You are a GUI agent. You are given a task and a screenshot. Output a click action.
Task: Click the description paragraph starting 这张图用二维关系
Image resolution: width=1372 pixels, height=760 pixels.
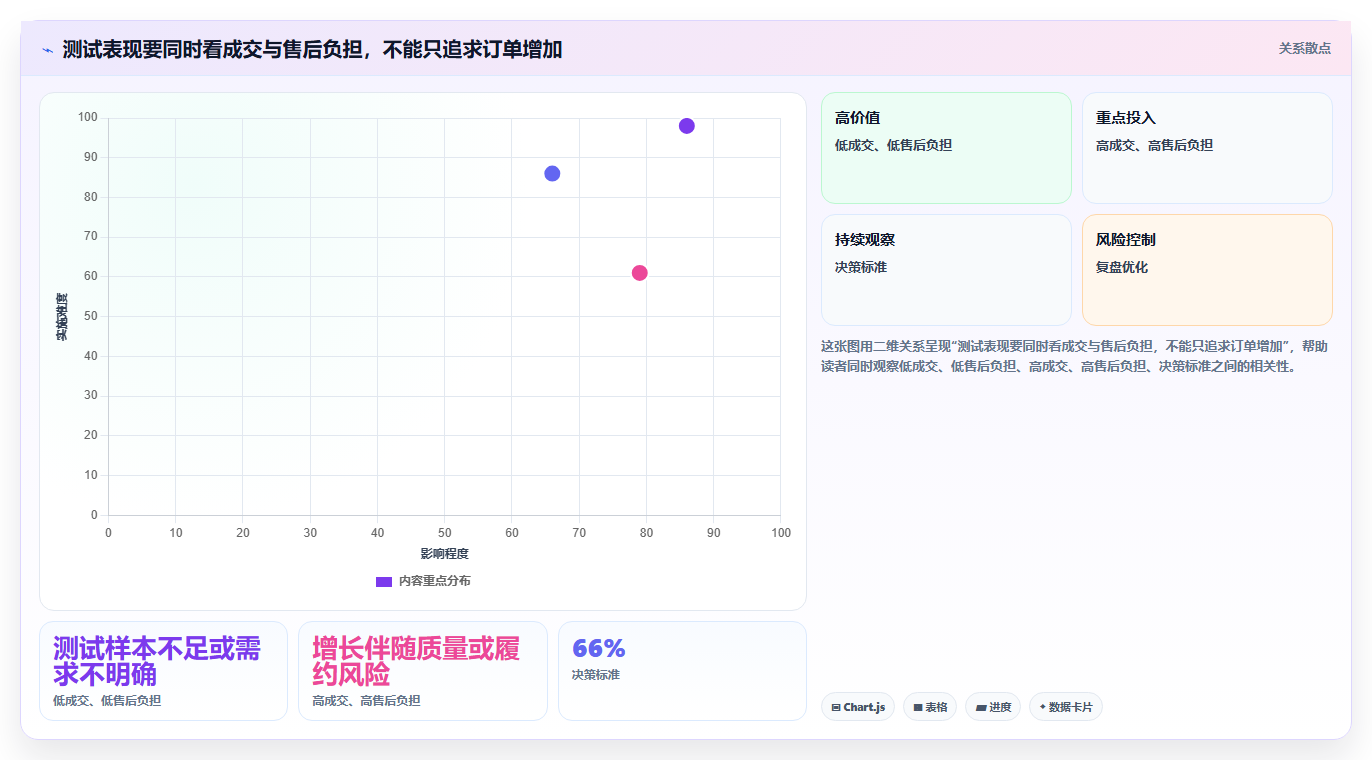[x=1075, y=356]
